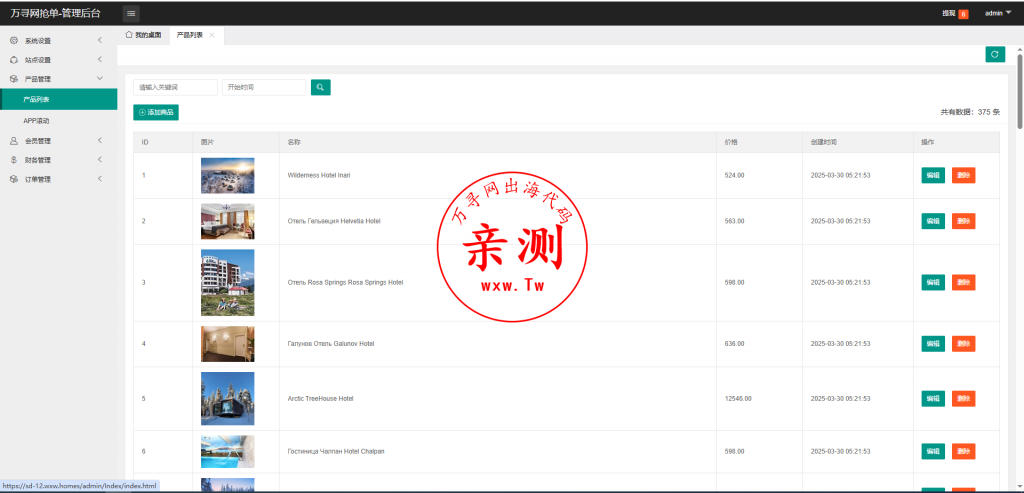The image size is (1024, 493).
Task: Delete the Arctic TreeHouse Hotel row
Action: [x=963, y=399]
